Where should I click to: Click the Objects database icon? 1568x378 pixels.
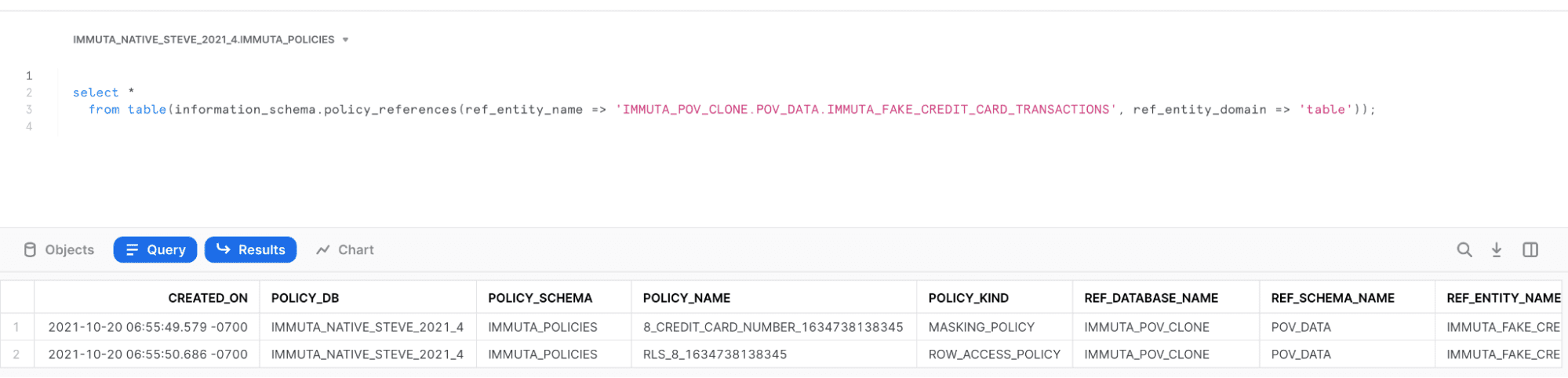30,249
